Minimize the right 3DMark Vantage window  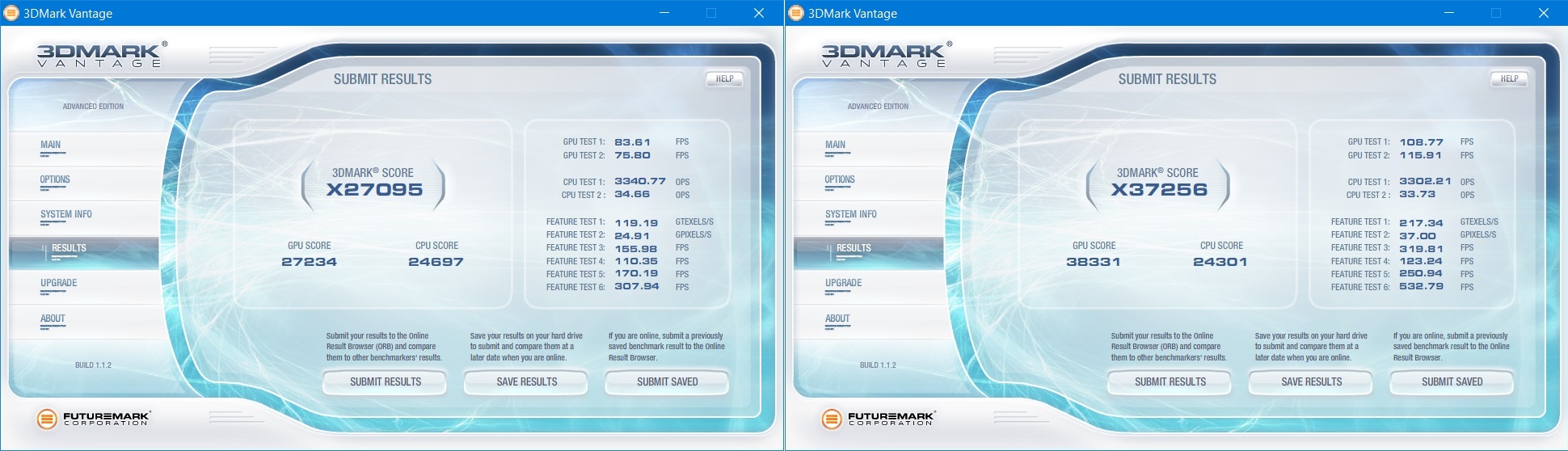point(1449,13)
